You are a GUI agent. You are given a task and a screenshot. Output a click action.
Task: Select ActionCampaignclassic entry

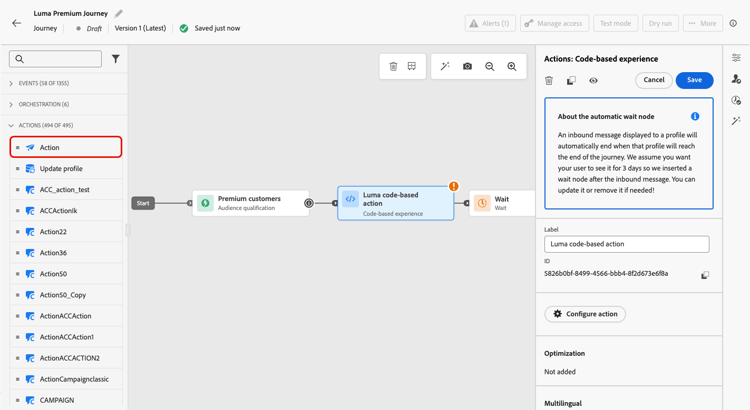(x=66, y=379)
